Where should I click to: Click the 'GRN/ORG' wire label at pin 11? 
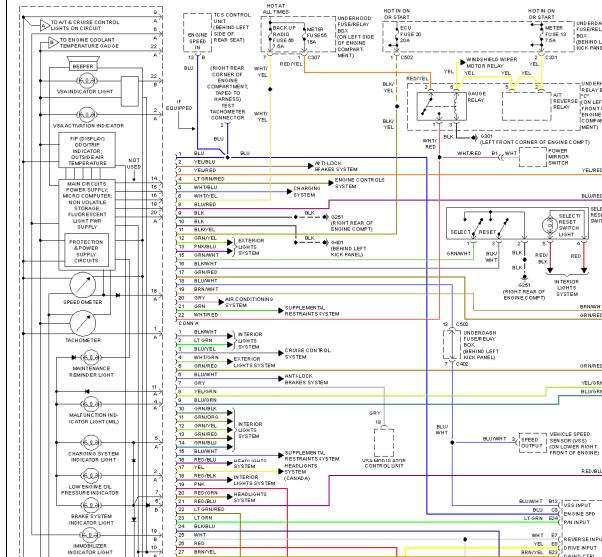(x=206, y=417)
